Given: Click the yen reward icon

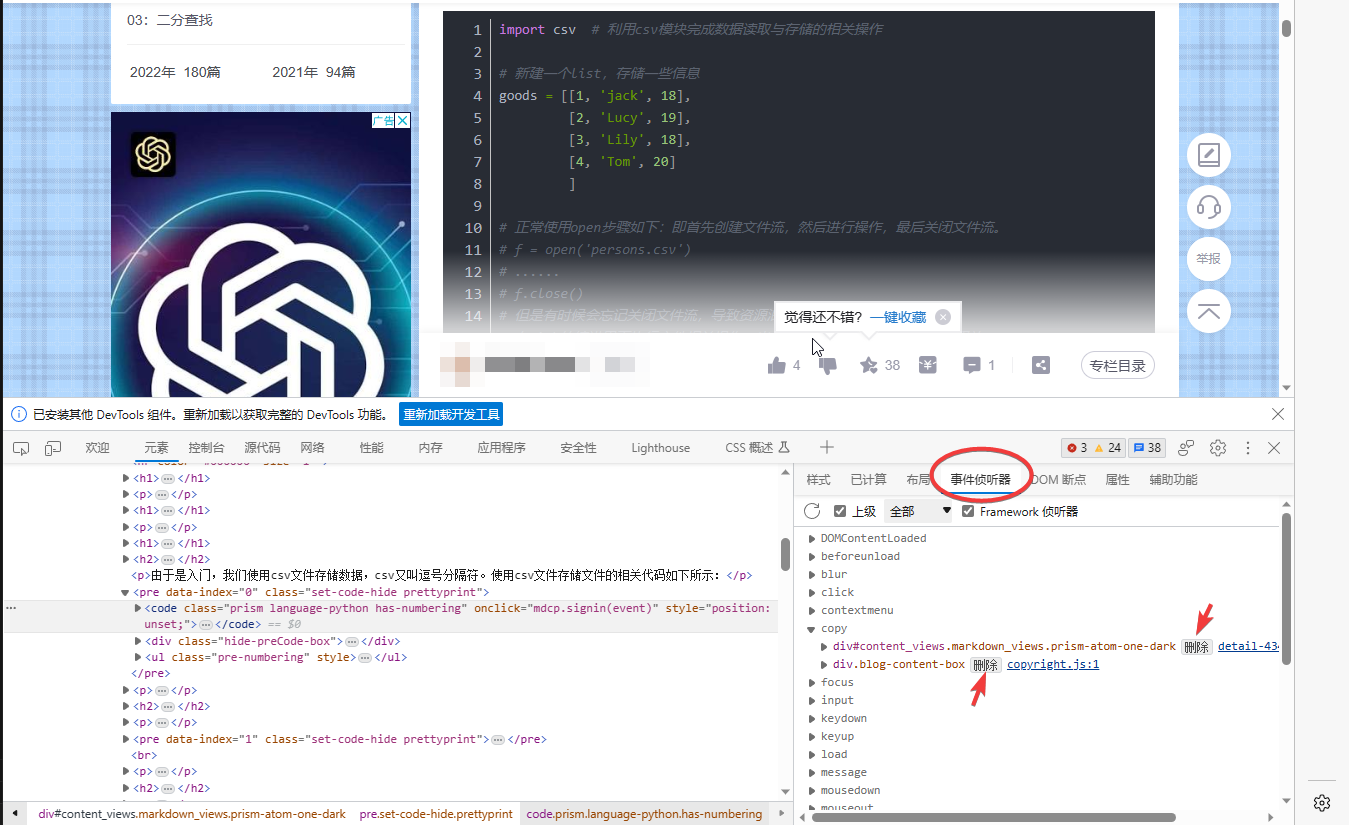Looking at the screenshot, I should (x=928, y=365).
